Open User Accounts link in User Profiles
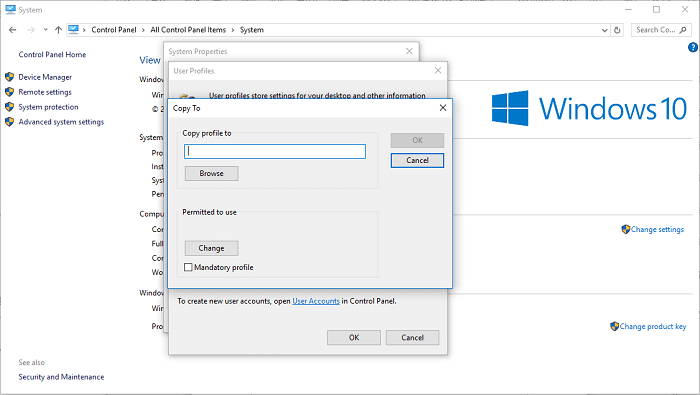This screenshot has height=395, width=700. pyautogui.click(x=316, y=301)
